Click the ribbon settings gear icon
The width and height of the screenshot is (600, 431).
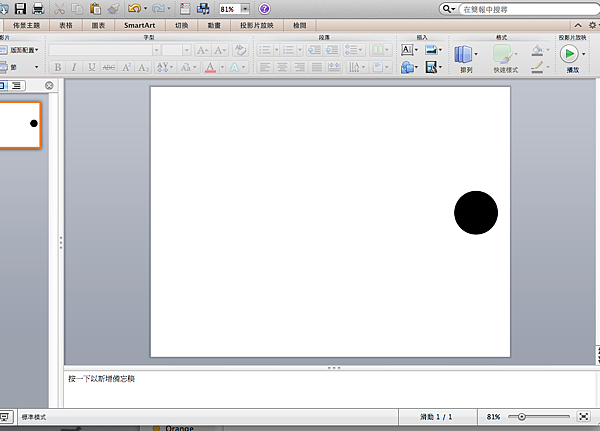click(592, 25)
